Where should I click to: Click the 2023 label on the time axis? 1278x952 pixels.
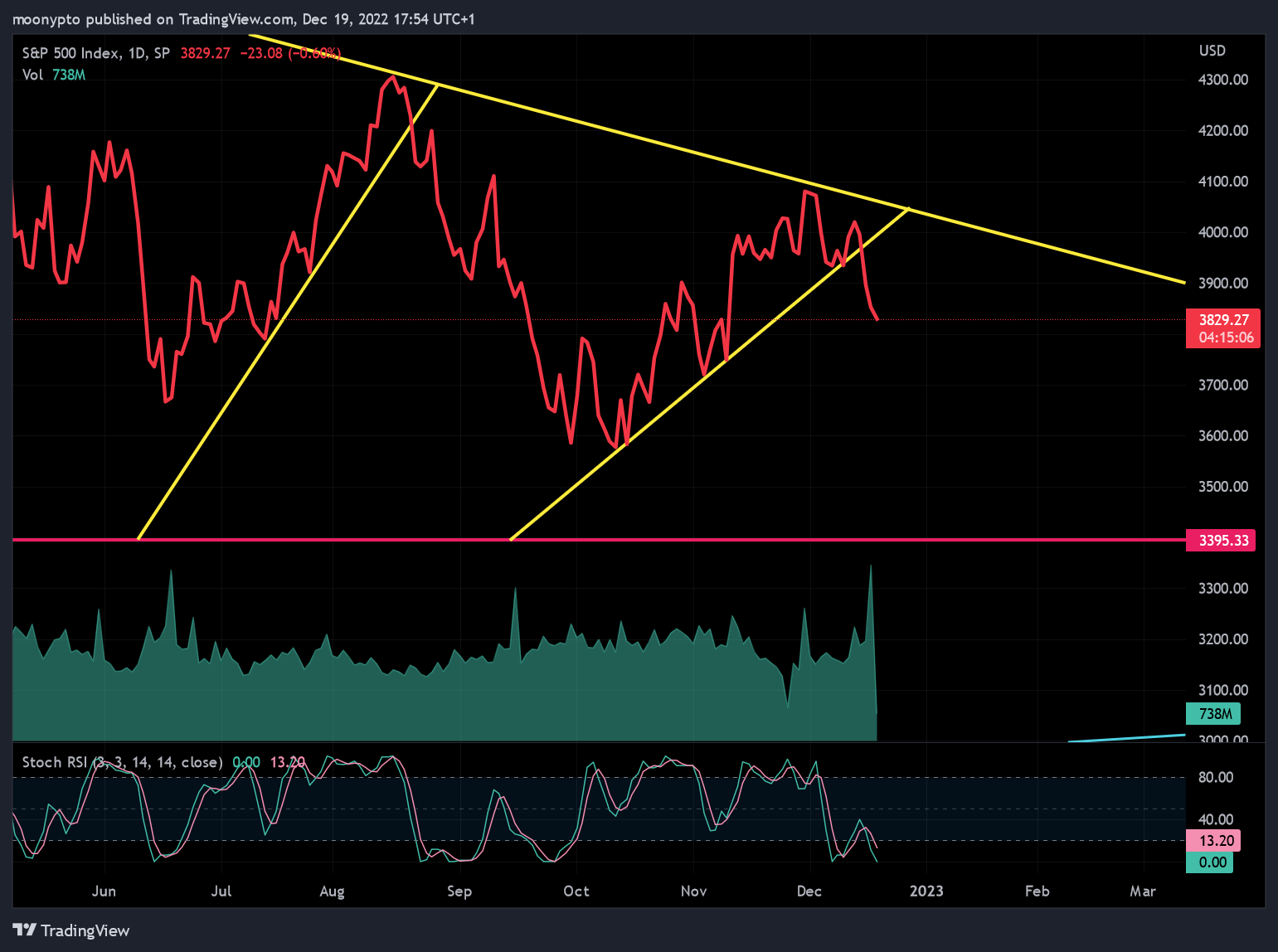[x=926, y=891]
